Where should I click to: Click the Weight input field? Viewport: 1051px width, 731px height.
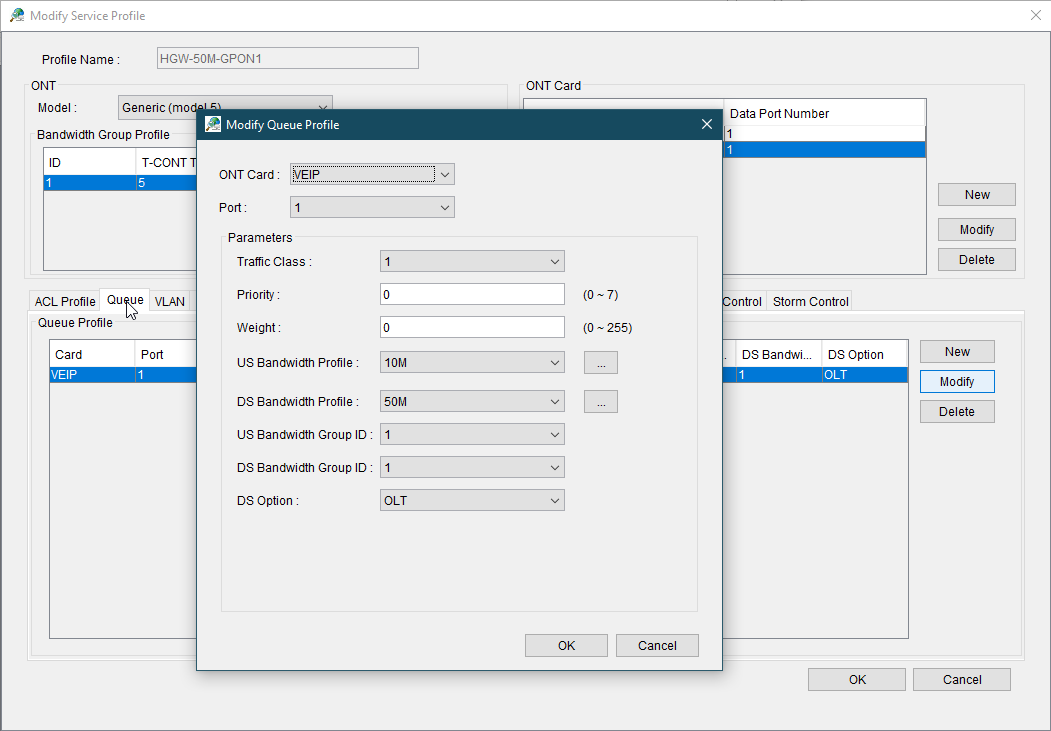tap(472, 328)
